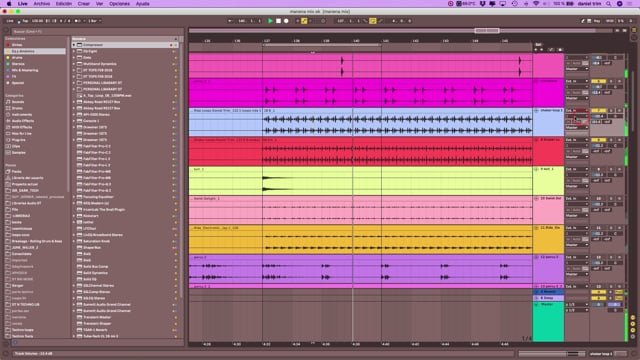Select the Drums category in browser

point(17,108)
